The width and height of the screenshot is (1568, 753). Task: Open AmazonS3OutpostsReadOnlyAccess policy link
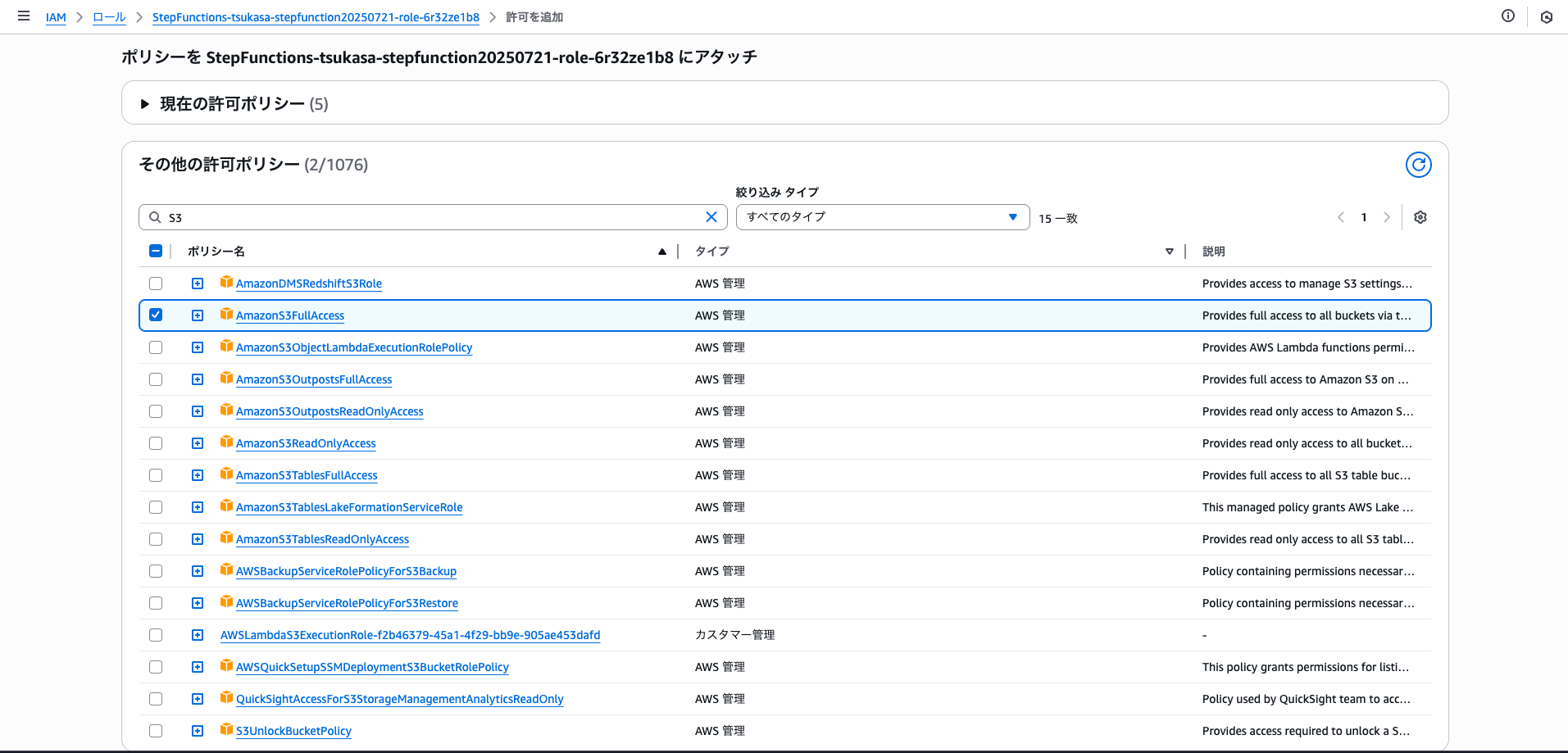coord(330,411)
